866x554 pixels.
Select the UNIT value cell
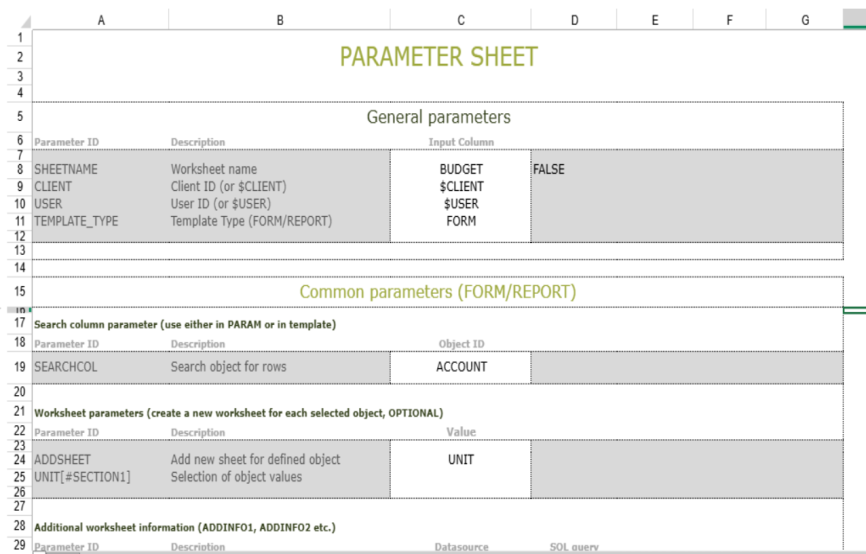click(461, 460)
